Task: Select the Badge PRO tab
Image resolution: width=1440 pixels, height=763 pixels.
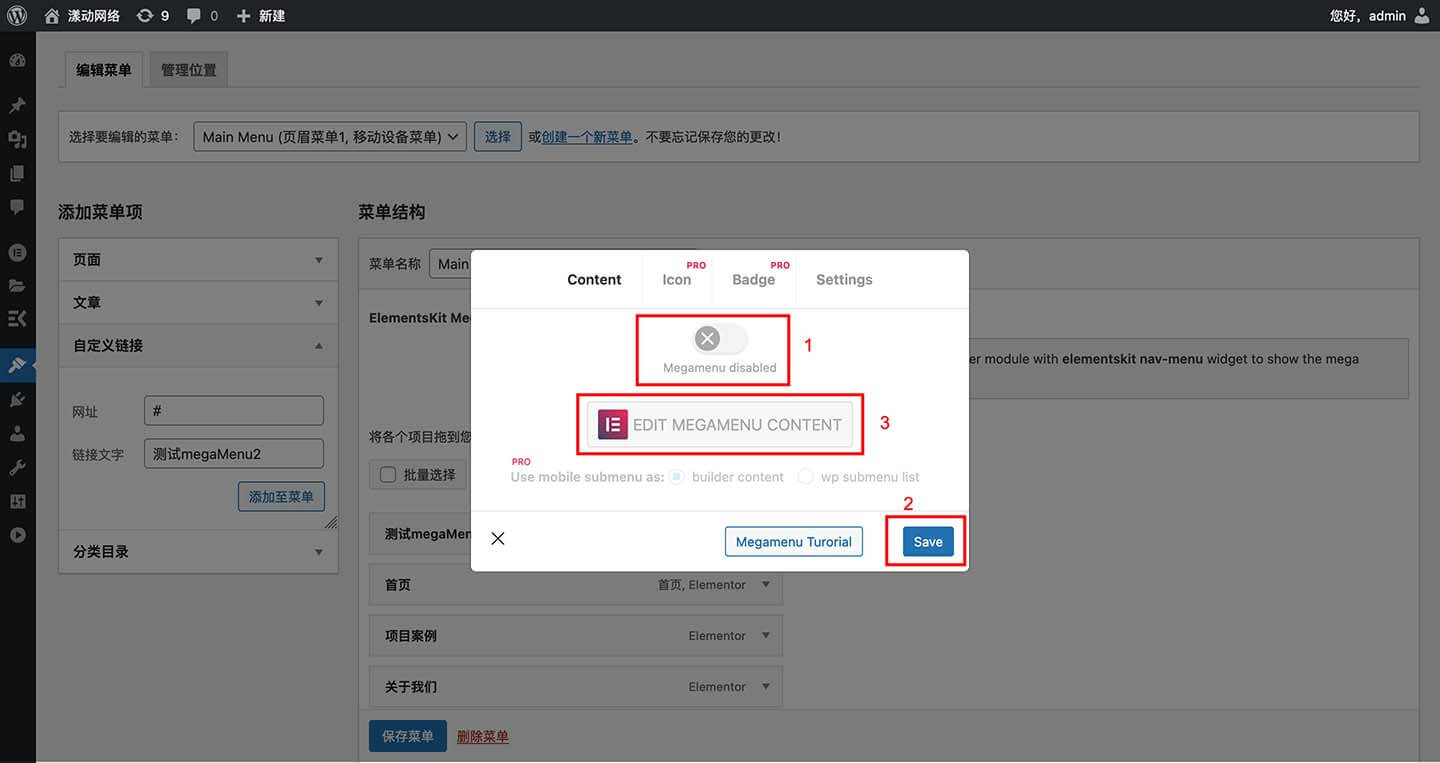Action: point(754,280)
